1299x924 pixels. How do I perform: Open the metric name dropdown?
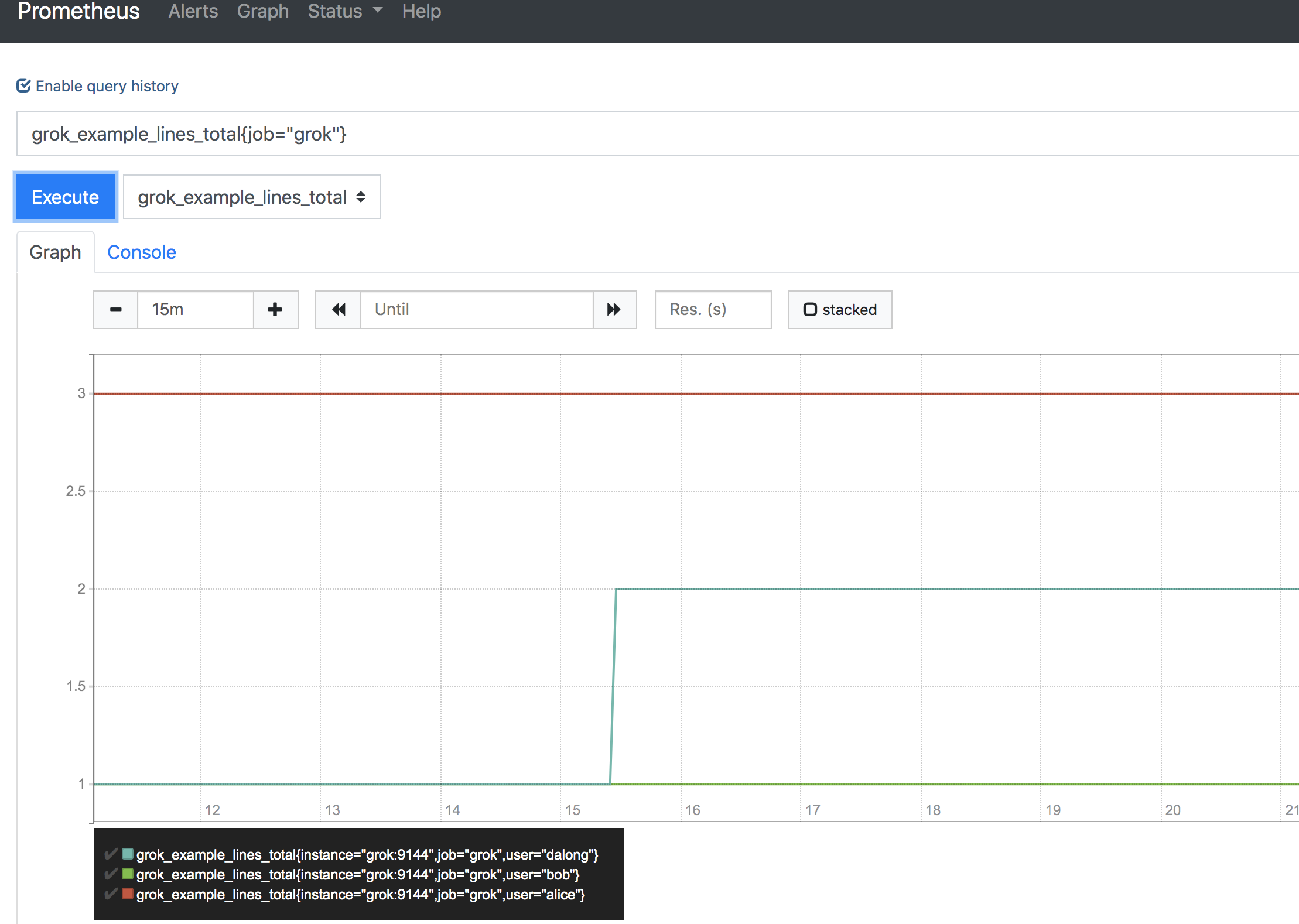[x=249, y=197]
